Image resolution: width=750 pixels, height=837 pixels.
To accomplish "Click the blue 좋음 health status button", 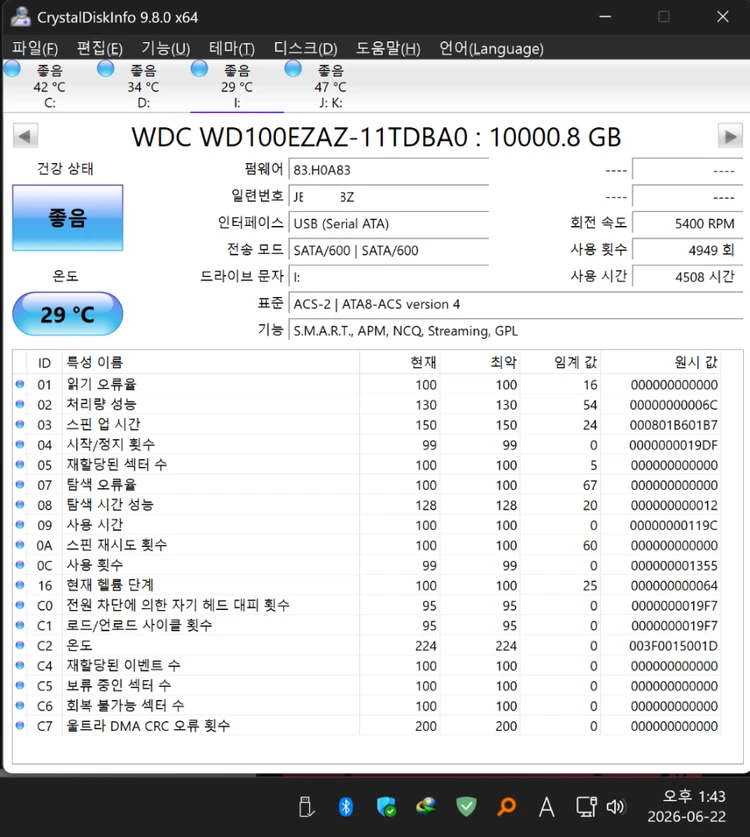I will (x=68, y=218).
